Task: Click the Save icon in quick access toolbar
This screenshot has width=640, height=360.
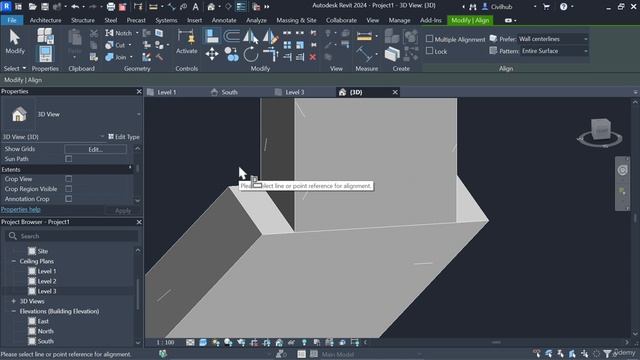Action: click(45, 7)
